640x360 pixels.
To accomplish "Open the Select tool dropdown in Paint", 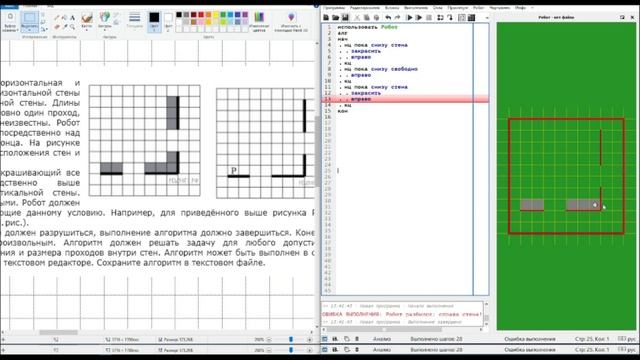I will point(29,30).
